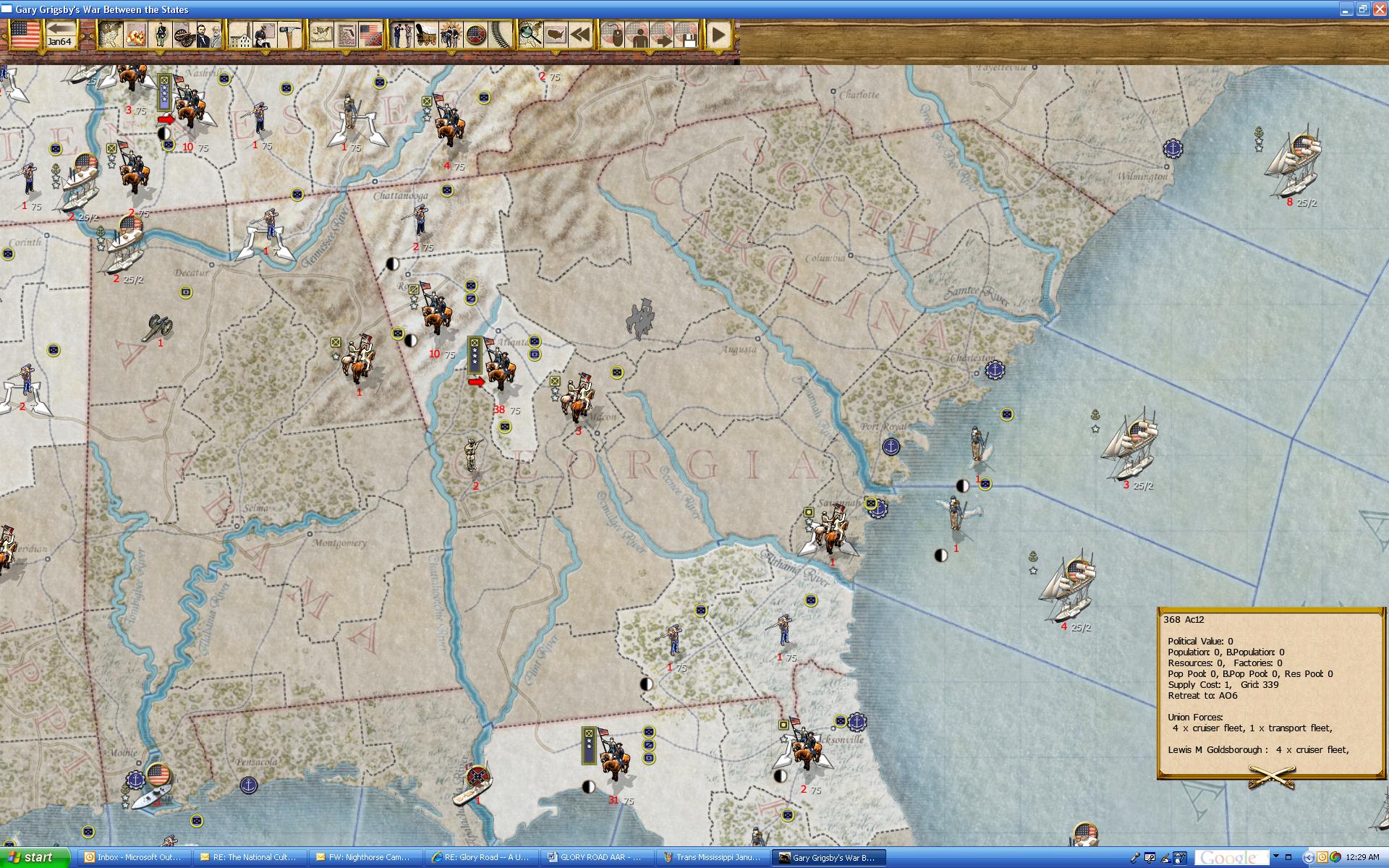Select the Confederate infantry south of Atlanta
This screenshot has height=868, width=1389.
[x=473, y=454]
